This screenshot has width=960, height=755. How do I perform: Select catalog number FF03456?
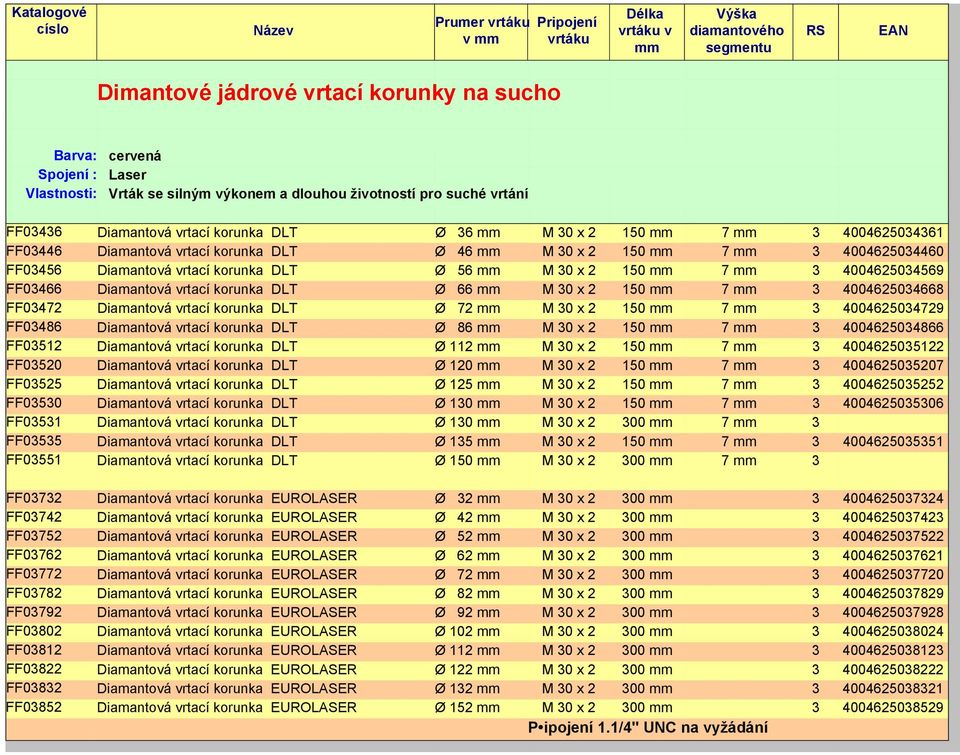[x=34, y=270]
